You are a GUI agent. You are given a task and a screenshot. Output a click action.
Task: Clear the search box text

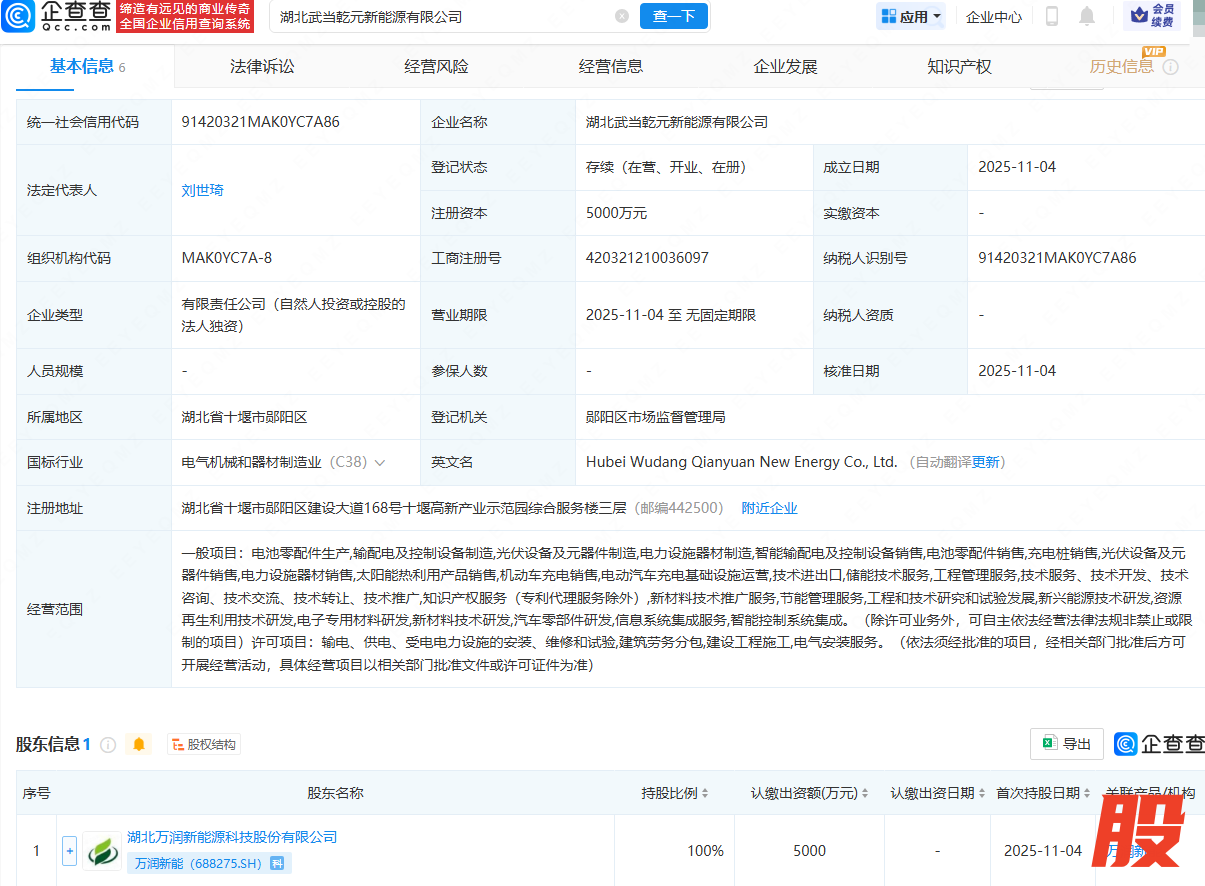(x=622, y=16)
